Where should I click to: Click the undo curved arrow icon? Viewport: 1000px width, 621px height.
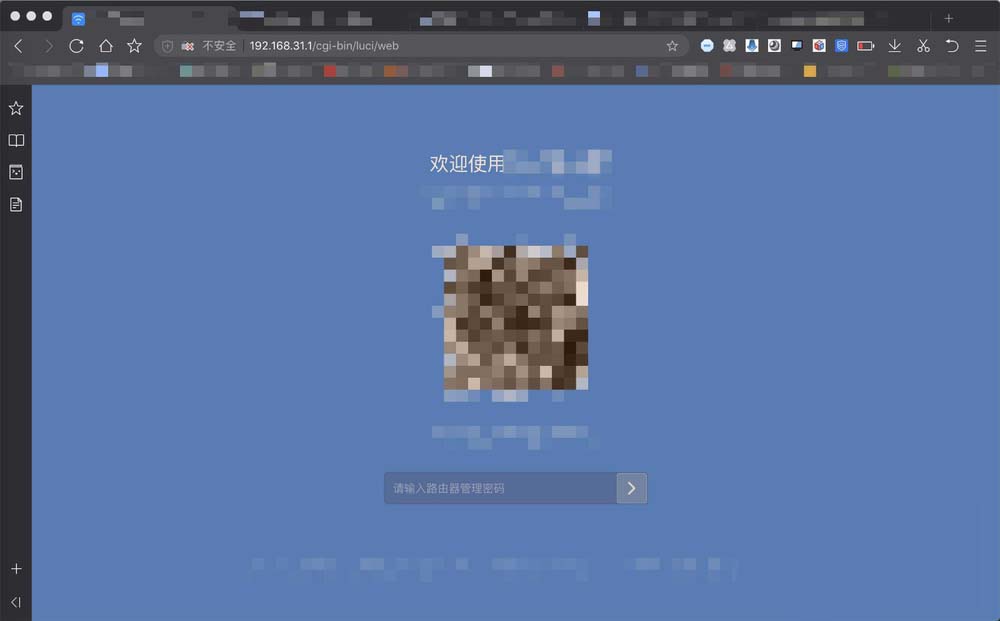952,45
